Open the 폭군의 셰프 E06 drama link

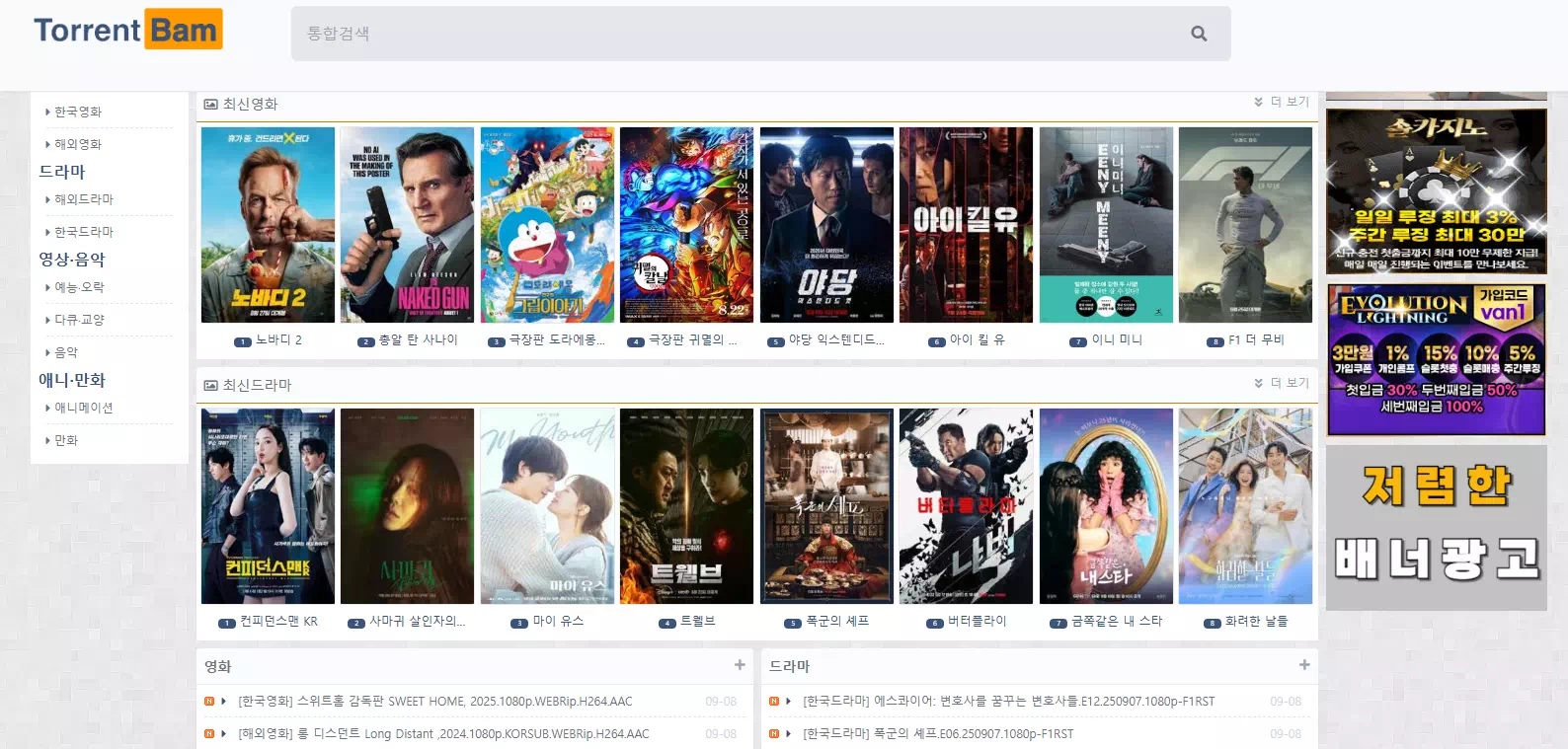tap(938, 733)
